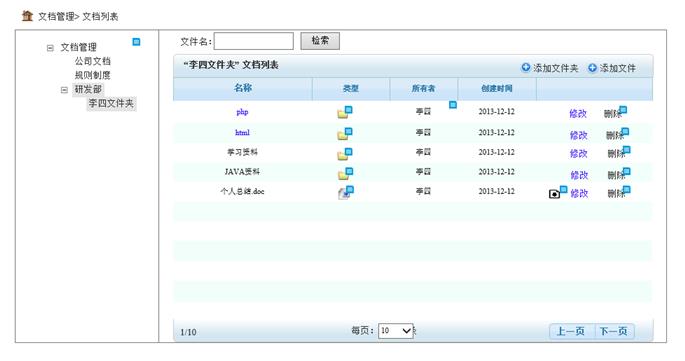Click the folder icon in the html row

coord(342,135)
